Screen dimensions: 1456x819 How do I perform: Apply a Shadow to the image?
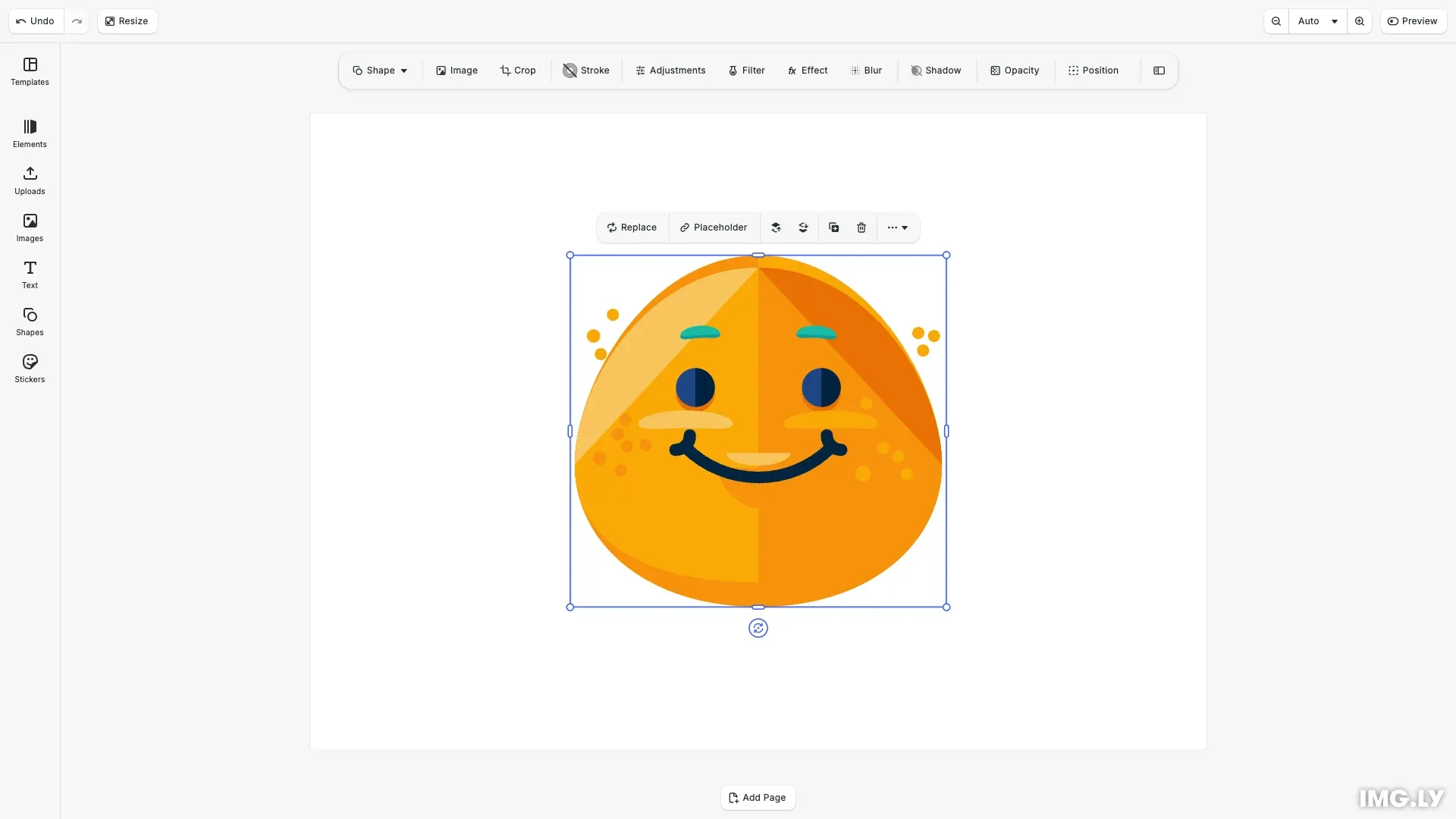coord(937,70)
